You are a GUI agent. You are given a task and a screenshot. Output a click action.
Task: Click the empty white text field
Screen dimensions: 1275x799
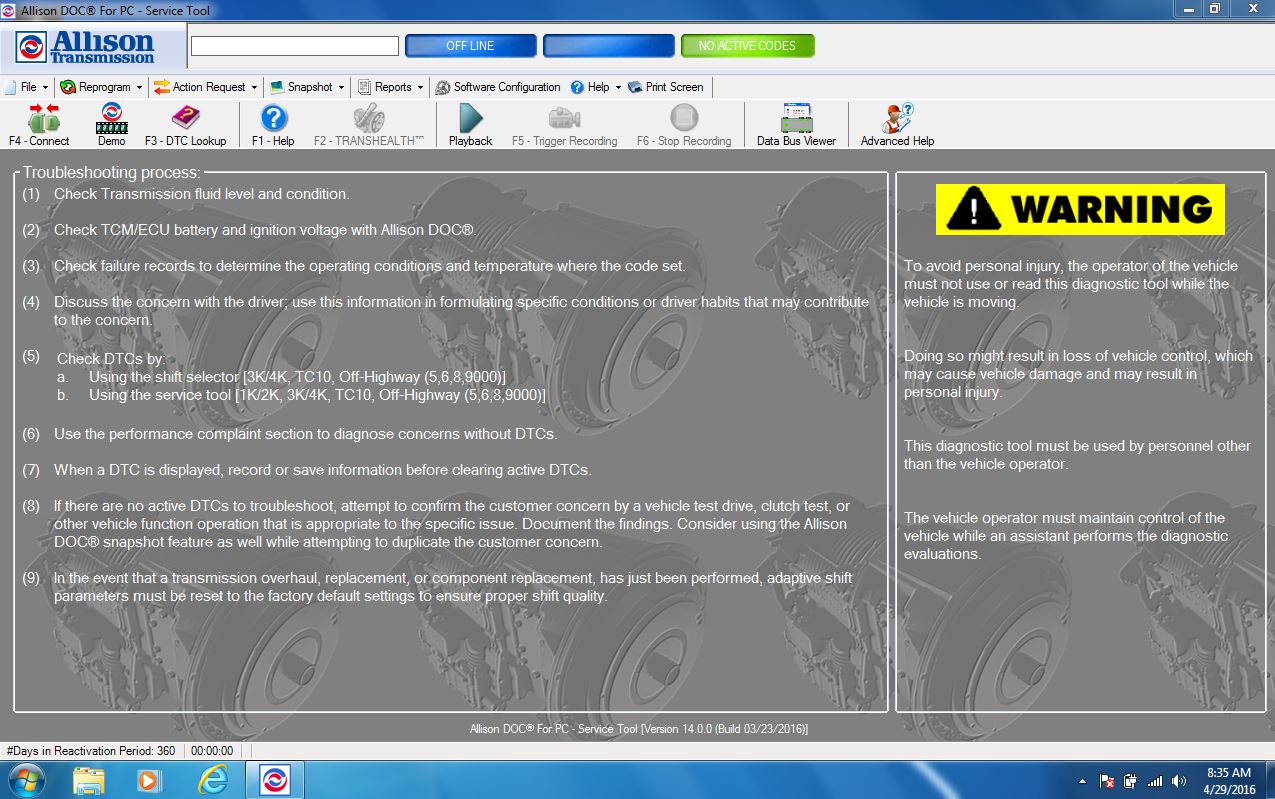tap(295, 46)
